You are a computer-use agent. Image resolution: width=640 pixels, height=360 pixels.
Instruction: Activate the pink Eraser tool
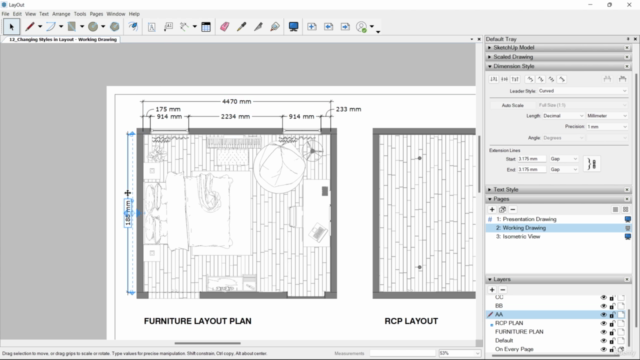(x=224, y=27)
